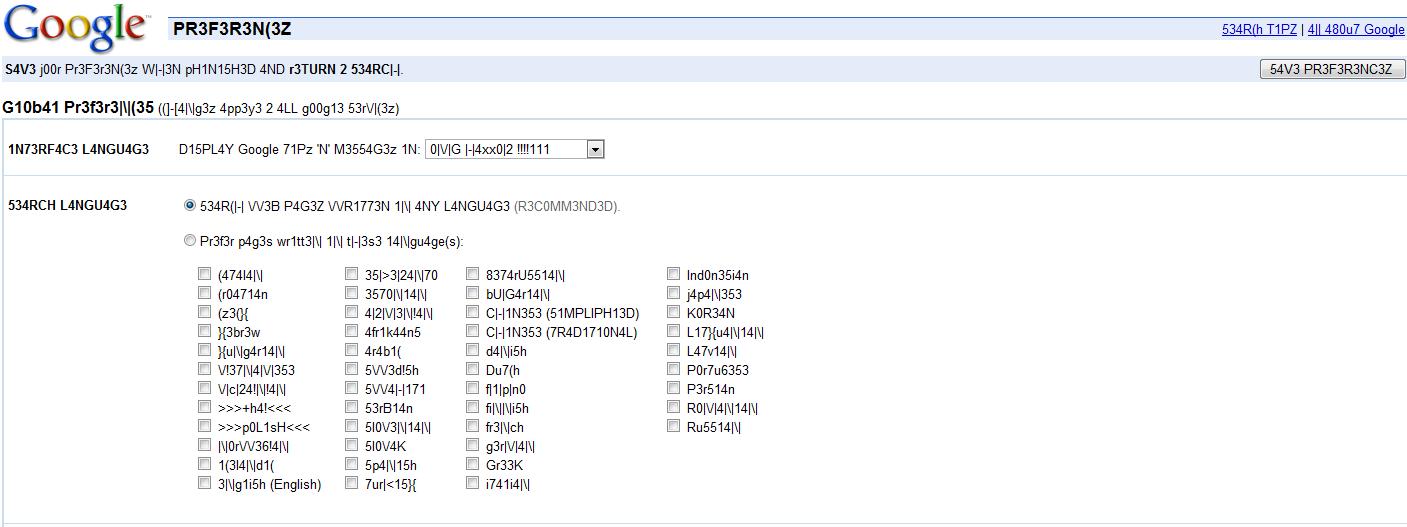Enable the Du7(h checkbox

click(473, 369)
